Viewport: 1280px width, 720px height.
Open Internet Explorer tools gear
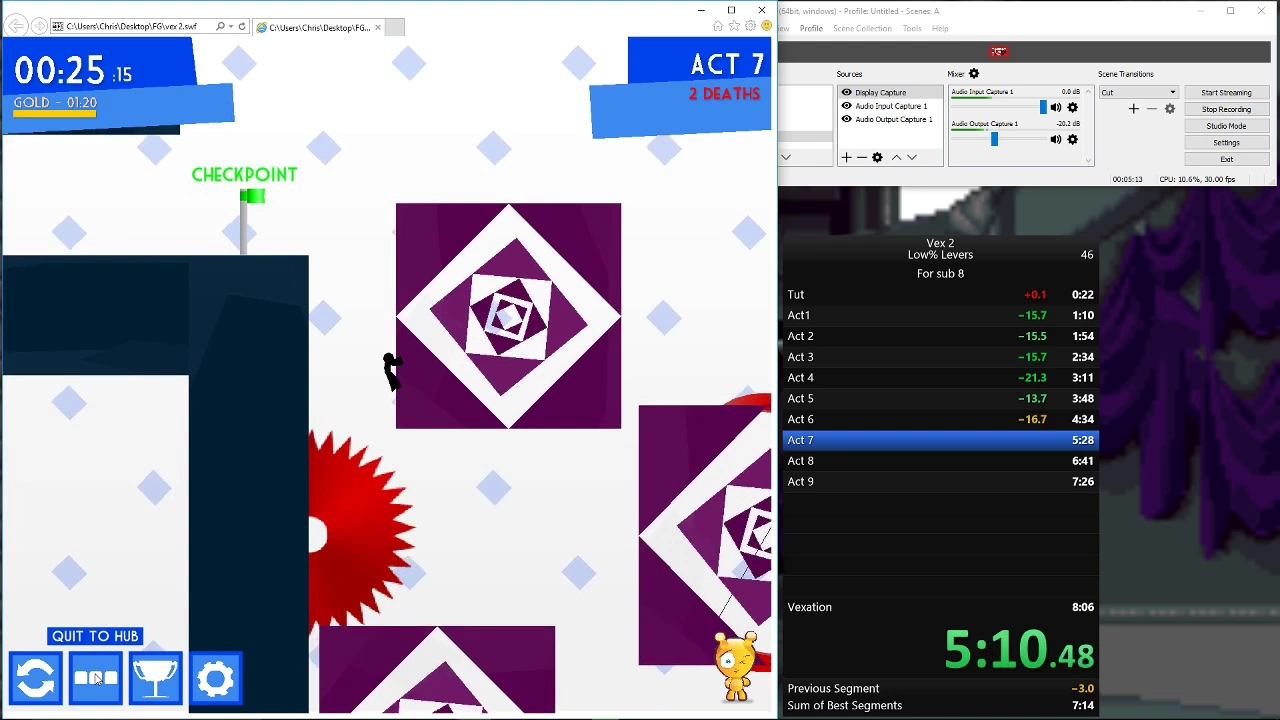(750, 26)
